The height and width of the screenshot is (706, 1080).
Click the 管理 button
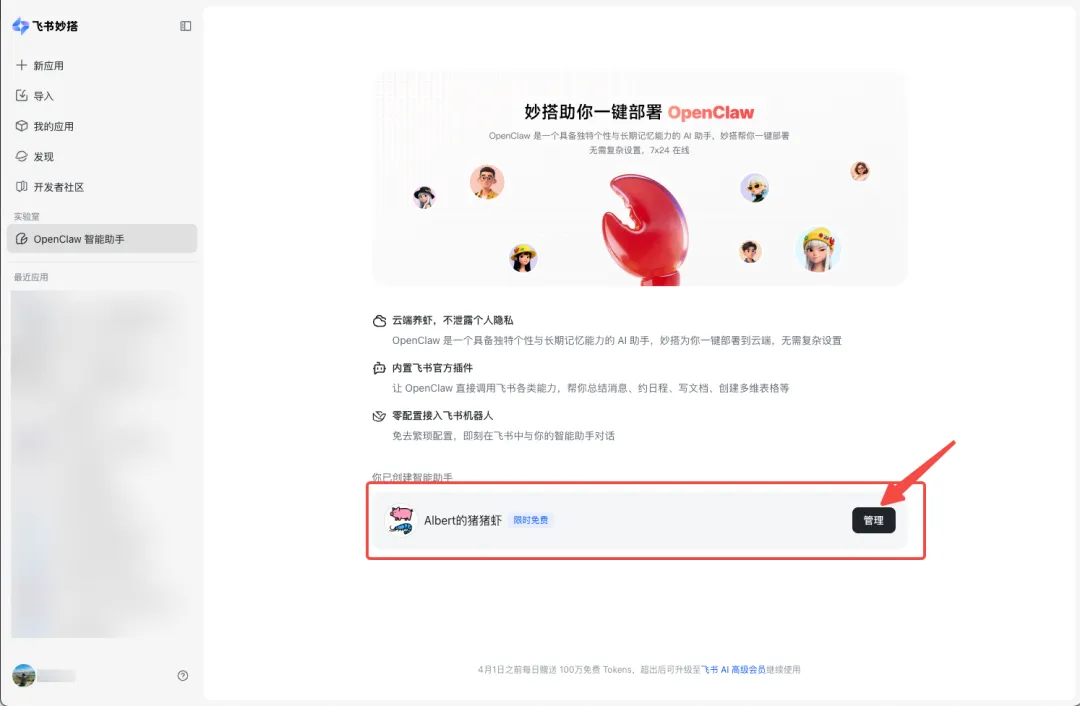tap(873, 520)
